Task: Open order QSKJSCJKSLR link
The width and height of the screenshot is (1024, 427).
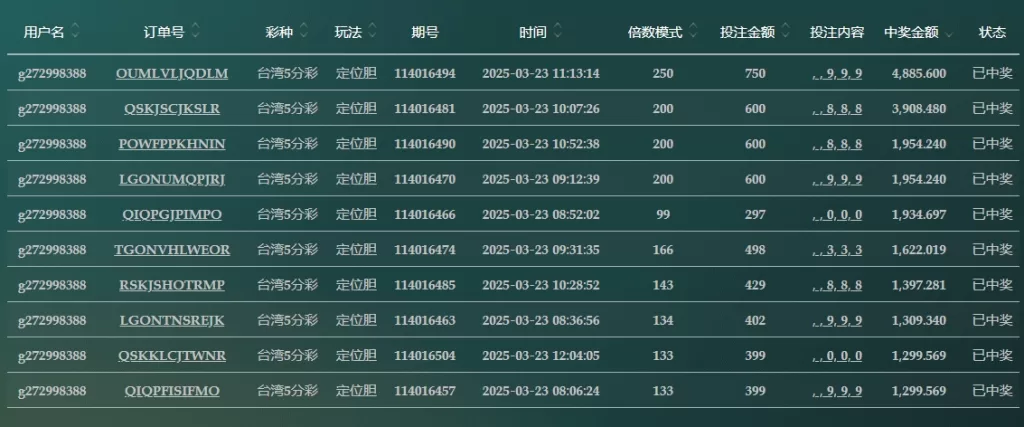Action: click(172, 108)
